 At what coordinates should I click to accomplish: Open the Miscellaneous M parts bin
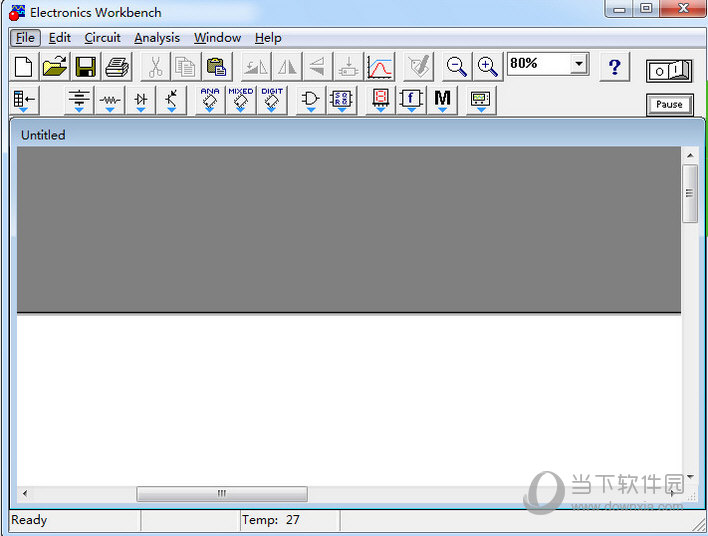(442, 100)
